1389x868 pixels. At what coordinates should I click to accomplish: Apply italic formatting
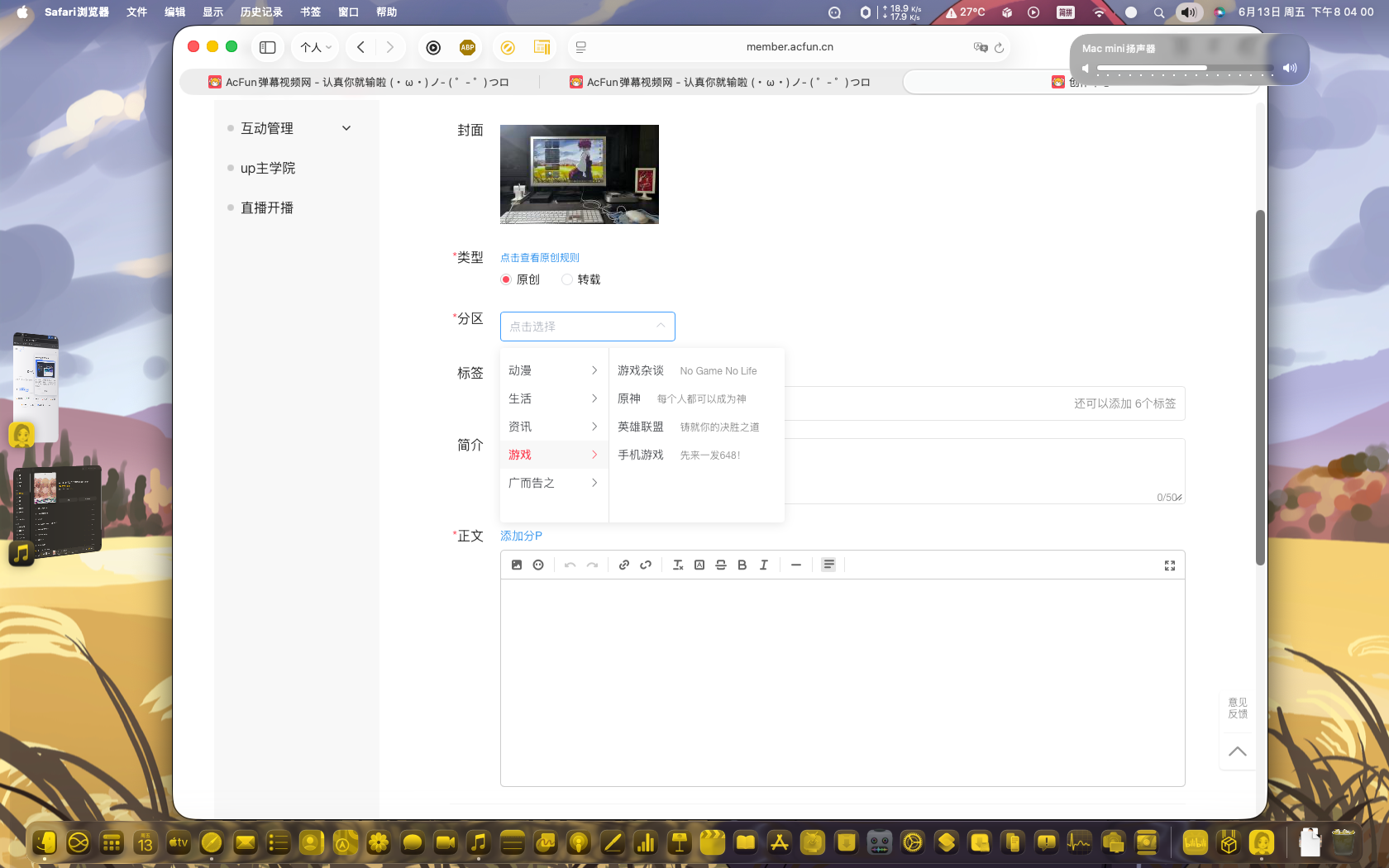(x=764, y=565)
